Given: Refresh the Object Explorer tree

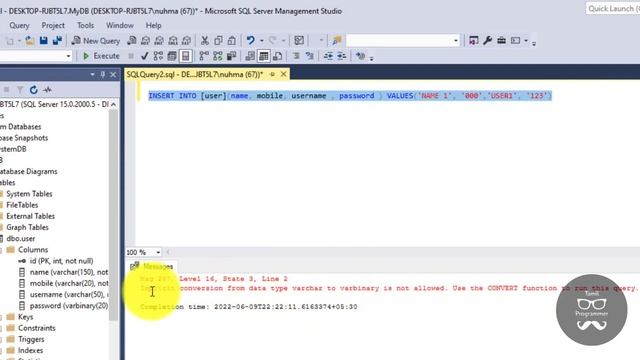Looking at the screenshot, I should coord(33,90).
